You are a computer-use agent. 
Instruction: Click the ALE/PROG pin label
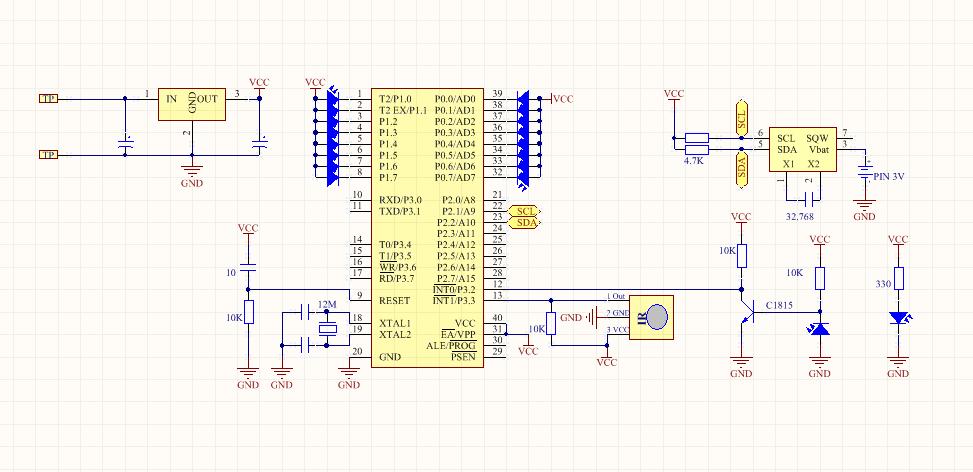point(451,345)
